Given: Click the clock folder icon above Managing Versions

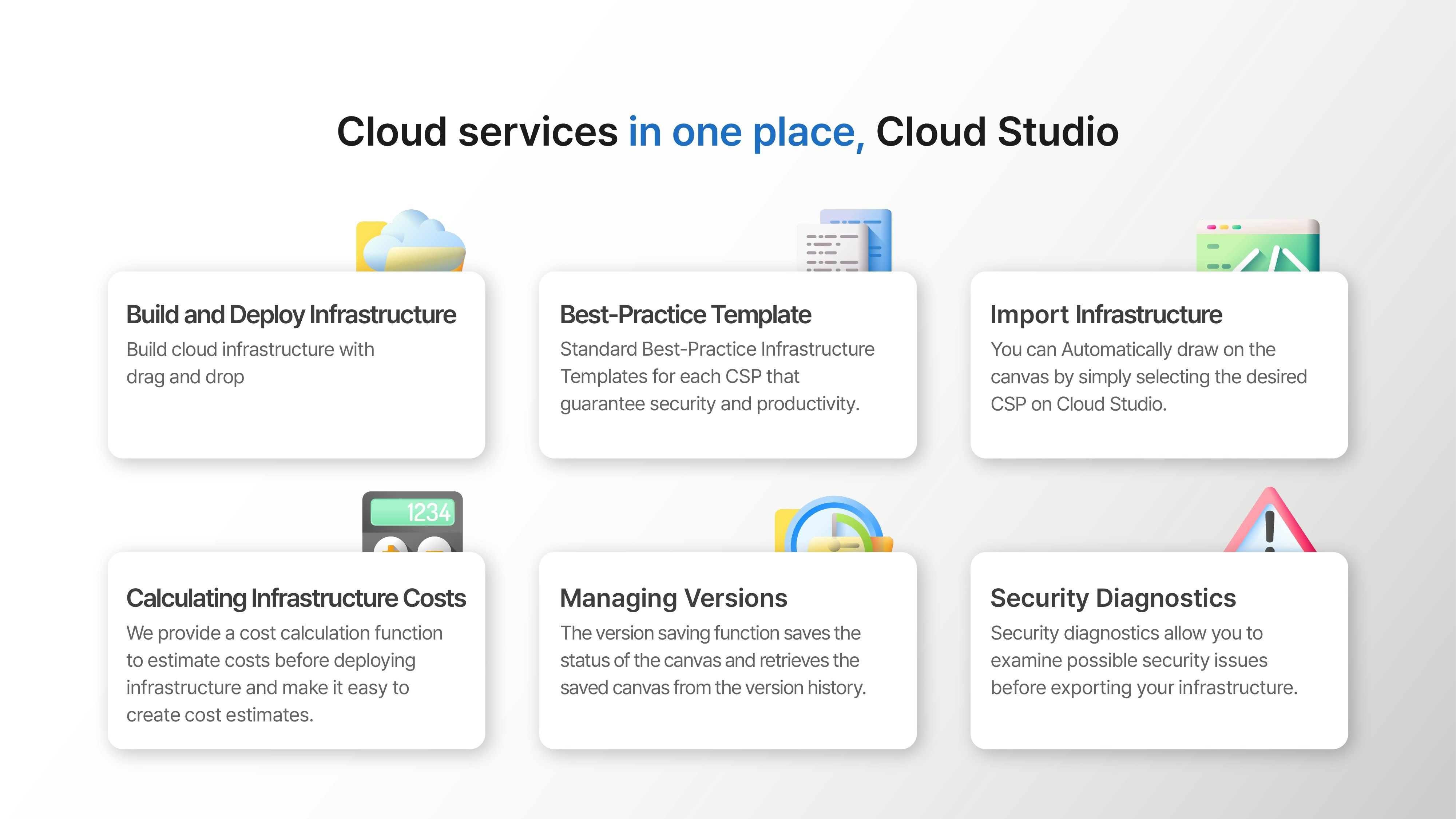Looking at the screenshot, I should coord(834,524).
